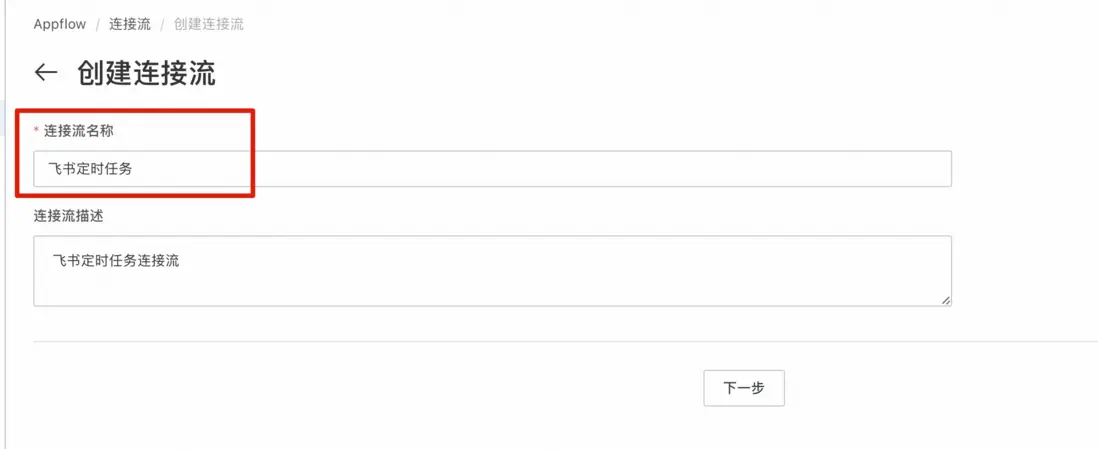The image size is (1098, 449).
Task: Open the Appflow breadcrumb link
Action: (60, 25)
